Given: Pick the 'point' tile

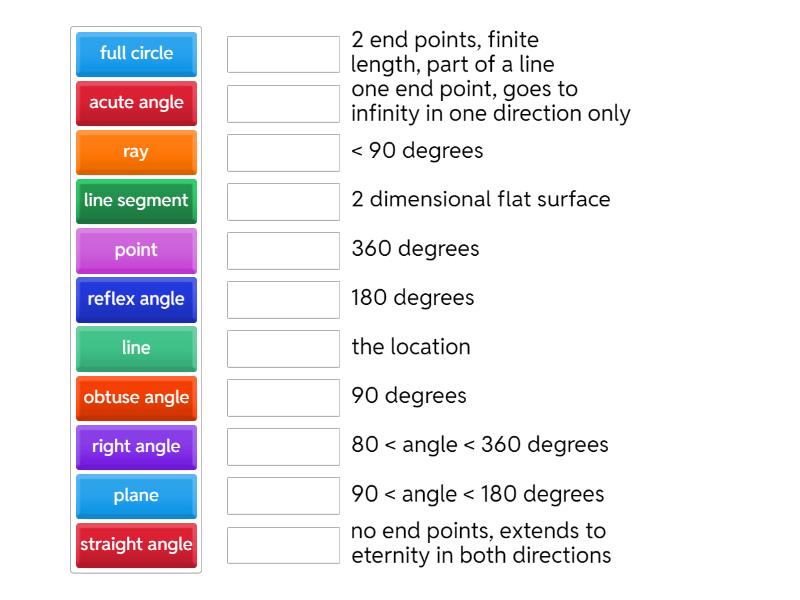Looking at the screenshot, I should point(136,250).
